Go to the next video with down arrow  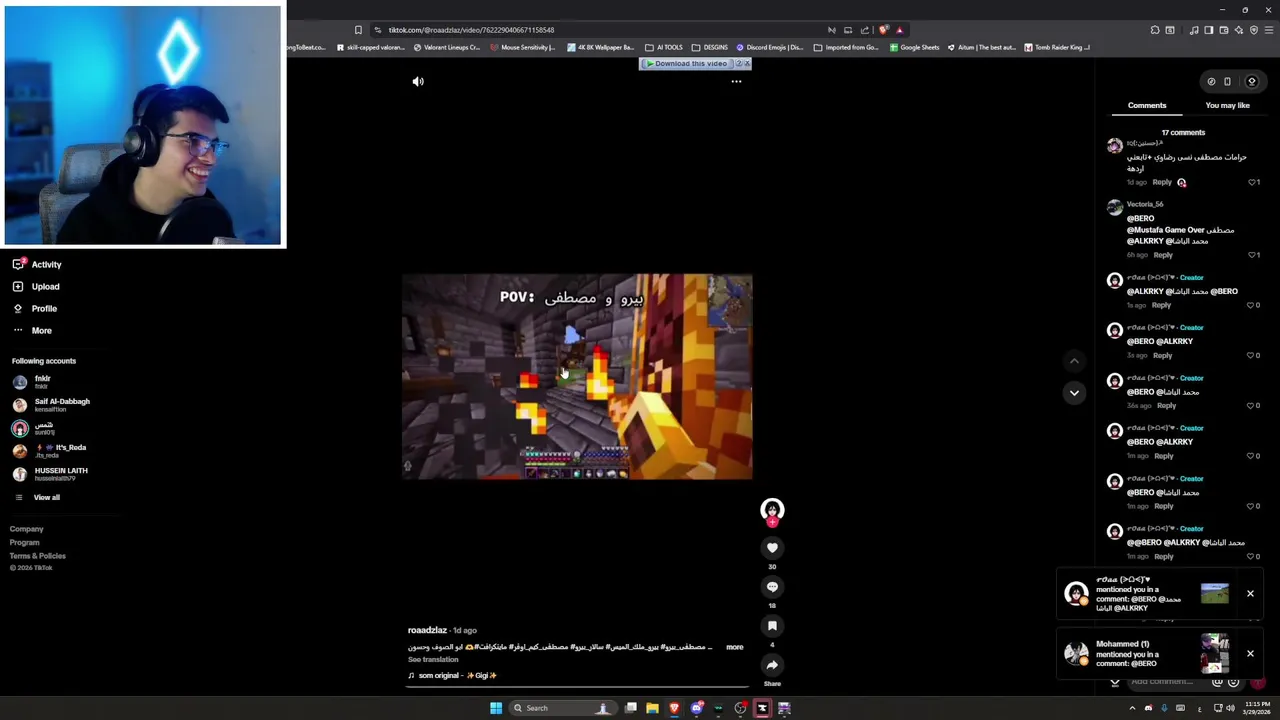1074,393
